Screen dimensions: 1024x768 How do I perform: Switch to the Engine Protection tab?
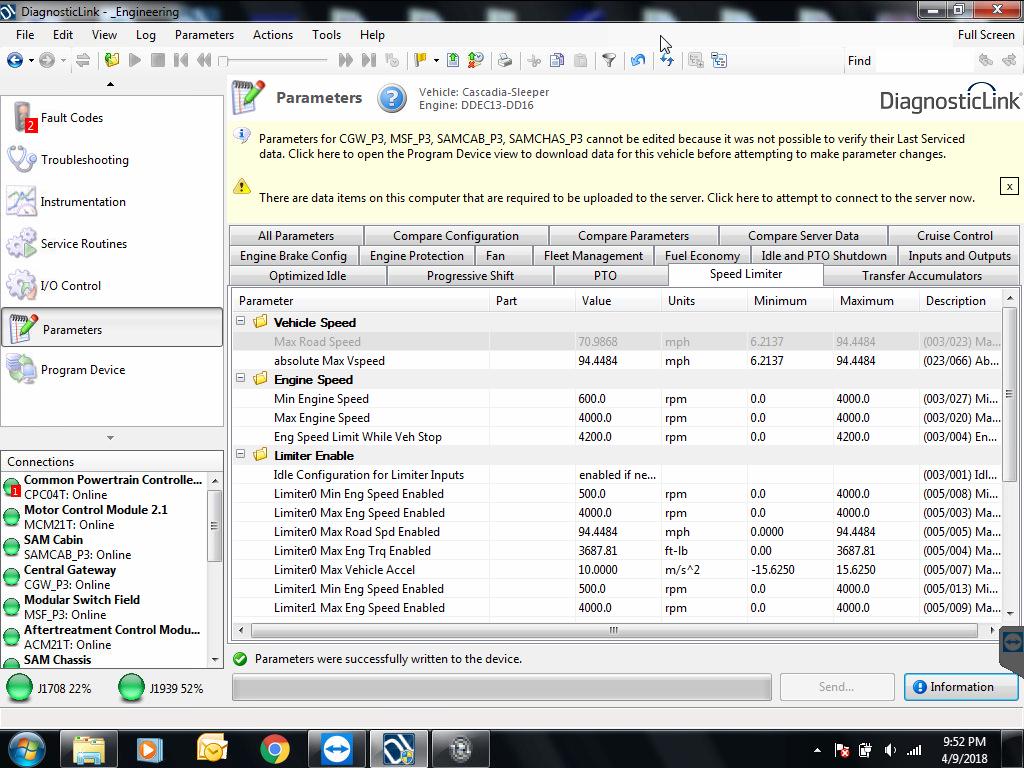tap(417, 256)
